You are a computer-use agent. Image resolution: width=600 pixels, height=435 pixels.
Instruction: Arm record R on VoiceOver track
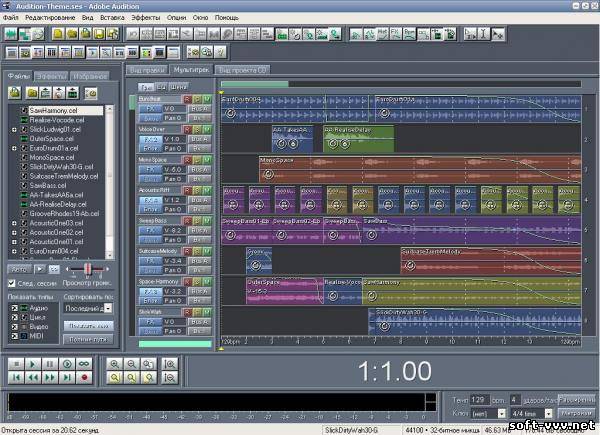pyautogui.click(x=187, y=130)
